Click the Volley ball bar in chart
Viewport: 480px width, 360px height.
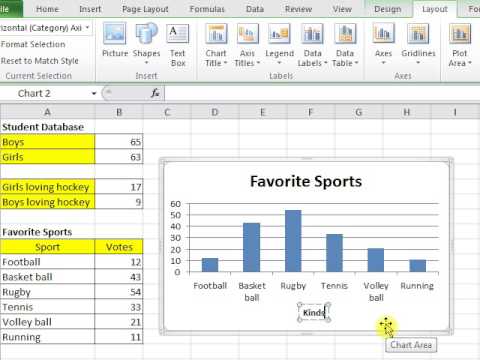tap(376, 260)
